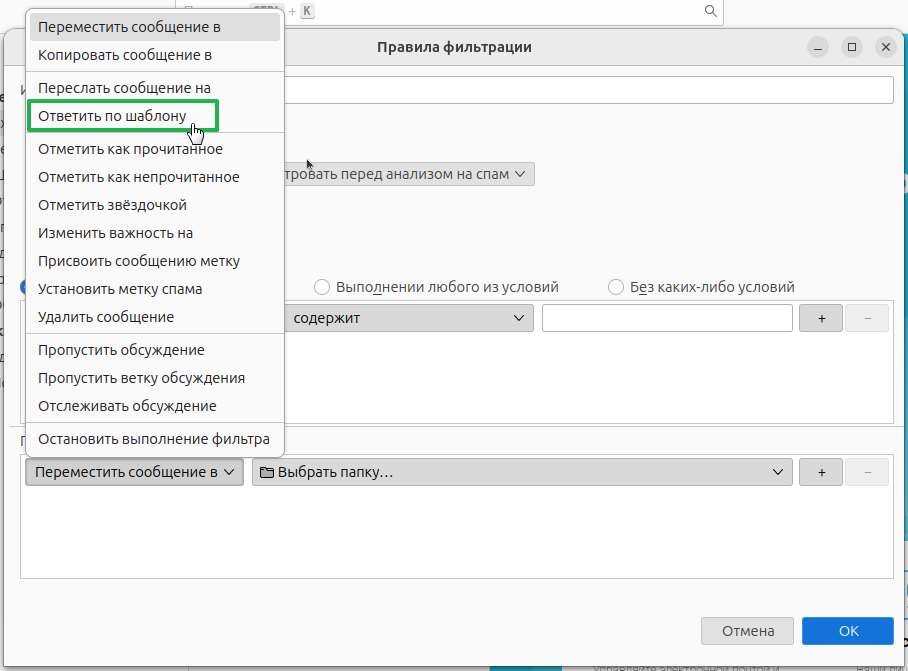The width and height of the screenshot is (908, 671).
Task: Expand the 'Переместить сообщение в' action dropdown
Action: pos(134,472)
